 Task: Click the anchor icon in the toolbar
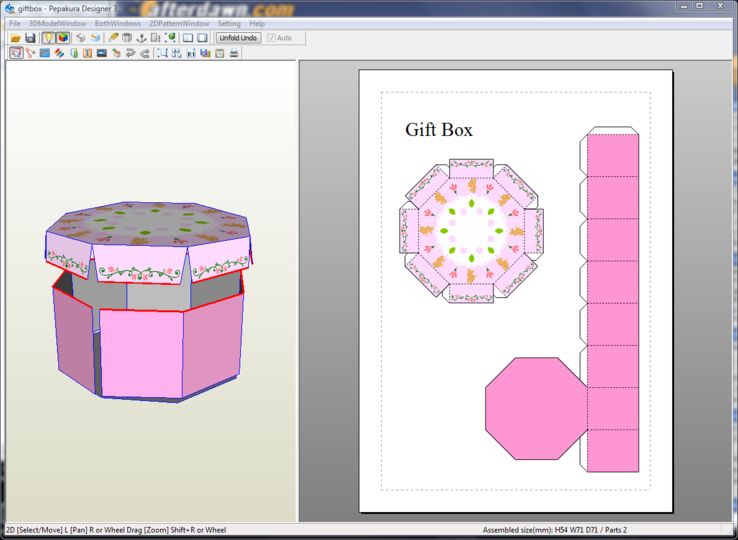[x=141, y=38]
